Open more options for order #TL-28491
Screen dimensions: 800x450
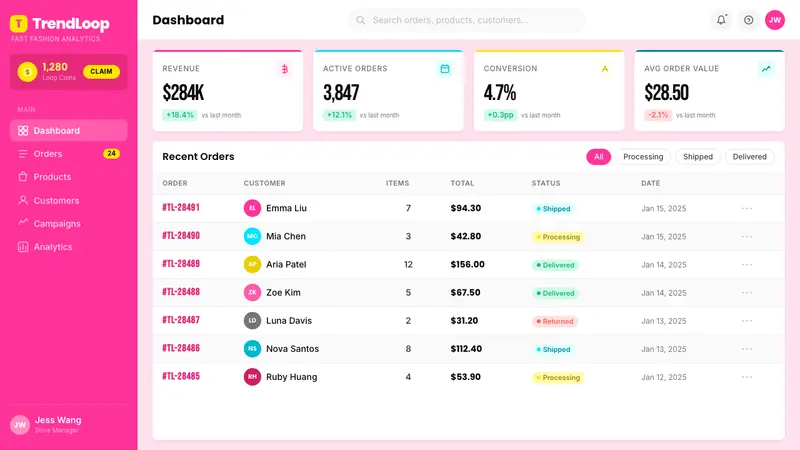coord(747,208)
